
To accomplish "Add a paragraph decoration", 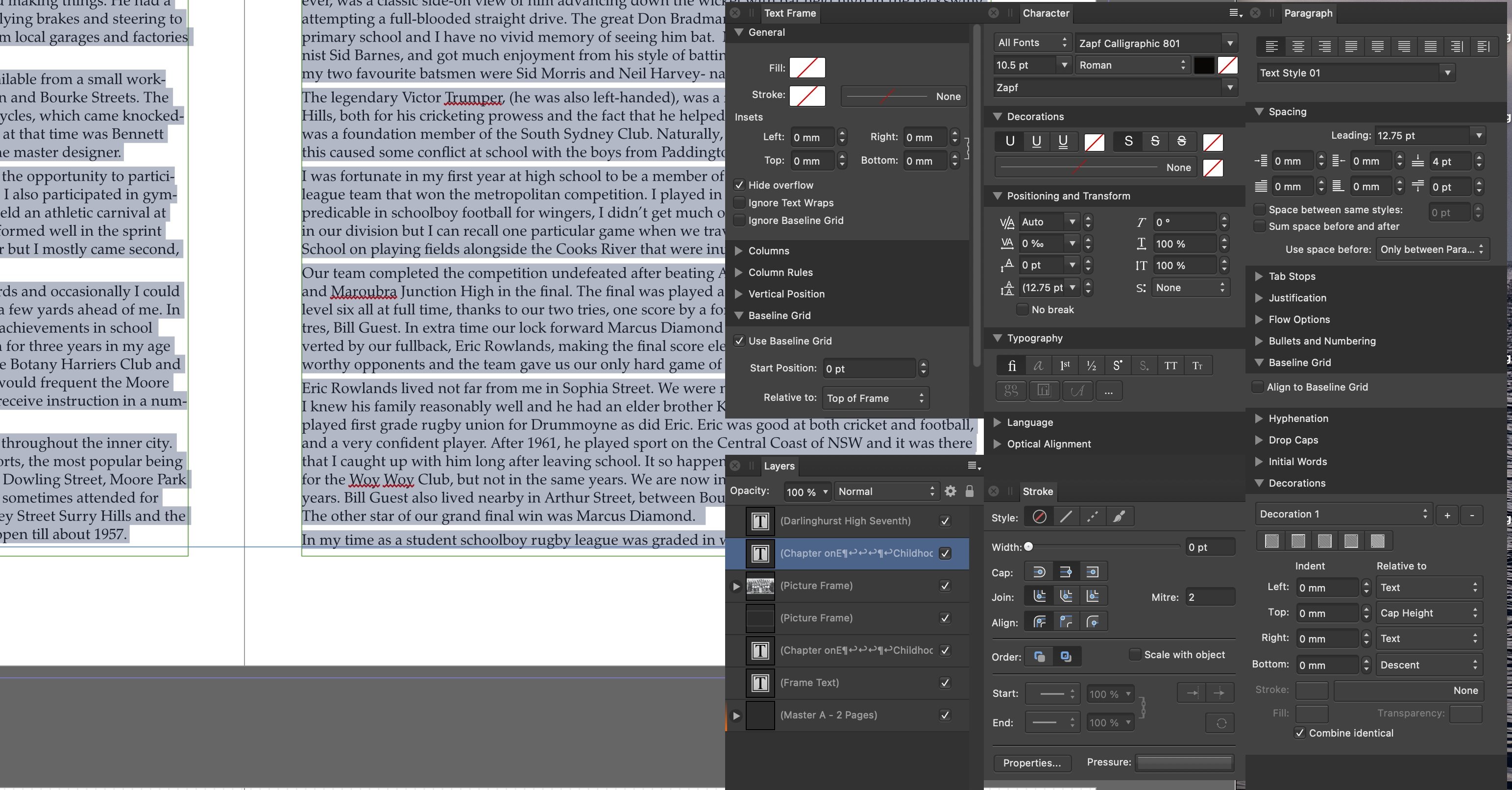I will 1447,515.
